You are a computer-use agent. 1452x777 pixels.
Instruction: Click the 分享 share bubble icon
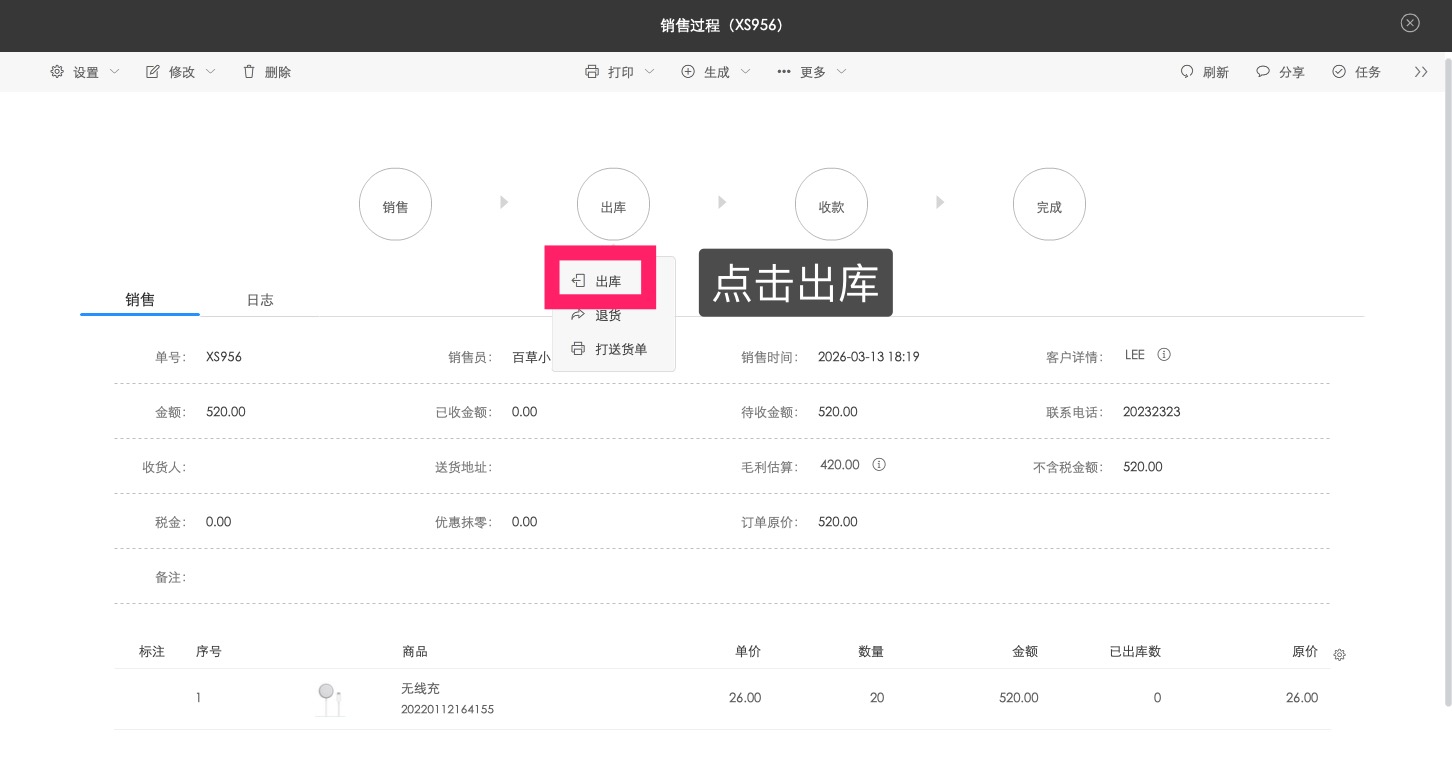click(x=1263, y=71)
